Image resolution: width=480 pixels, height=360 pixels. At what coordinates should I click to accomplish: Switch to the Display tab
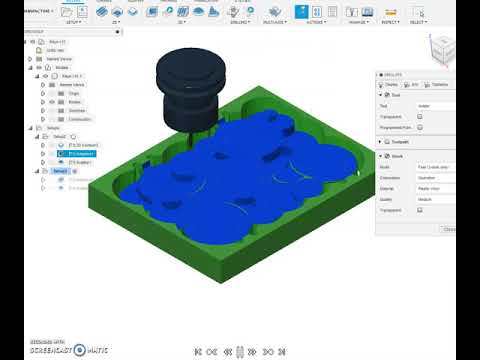[389, 85]
